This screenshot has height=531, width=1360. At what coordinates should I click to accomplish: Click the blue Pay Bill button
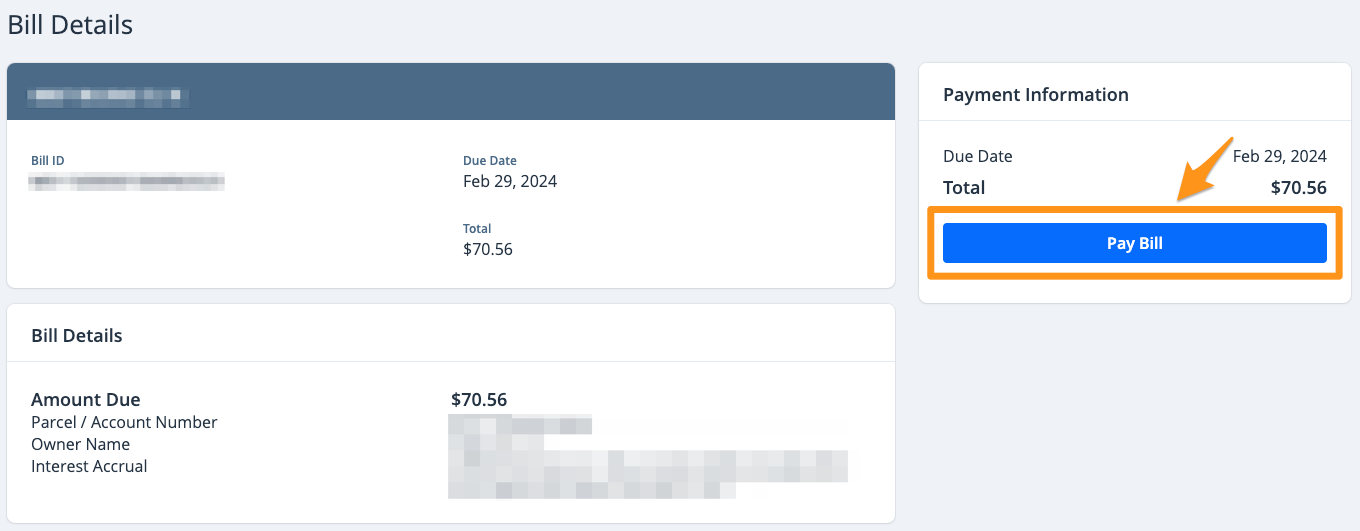click(x=1134, y=243)
